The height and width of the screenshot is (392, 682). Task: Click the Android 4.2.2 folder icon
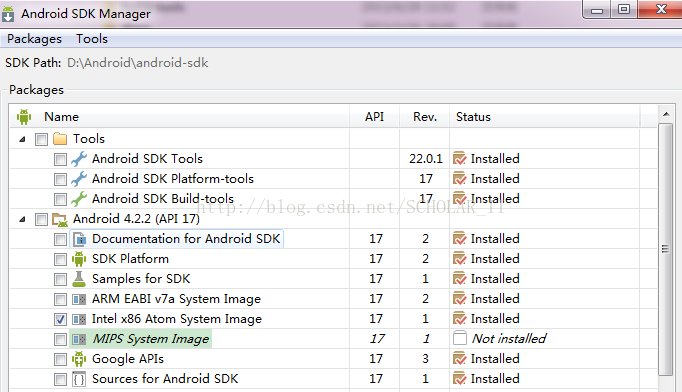point(60,219)
